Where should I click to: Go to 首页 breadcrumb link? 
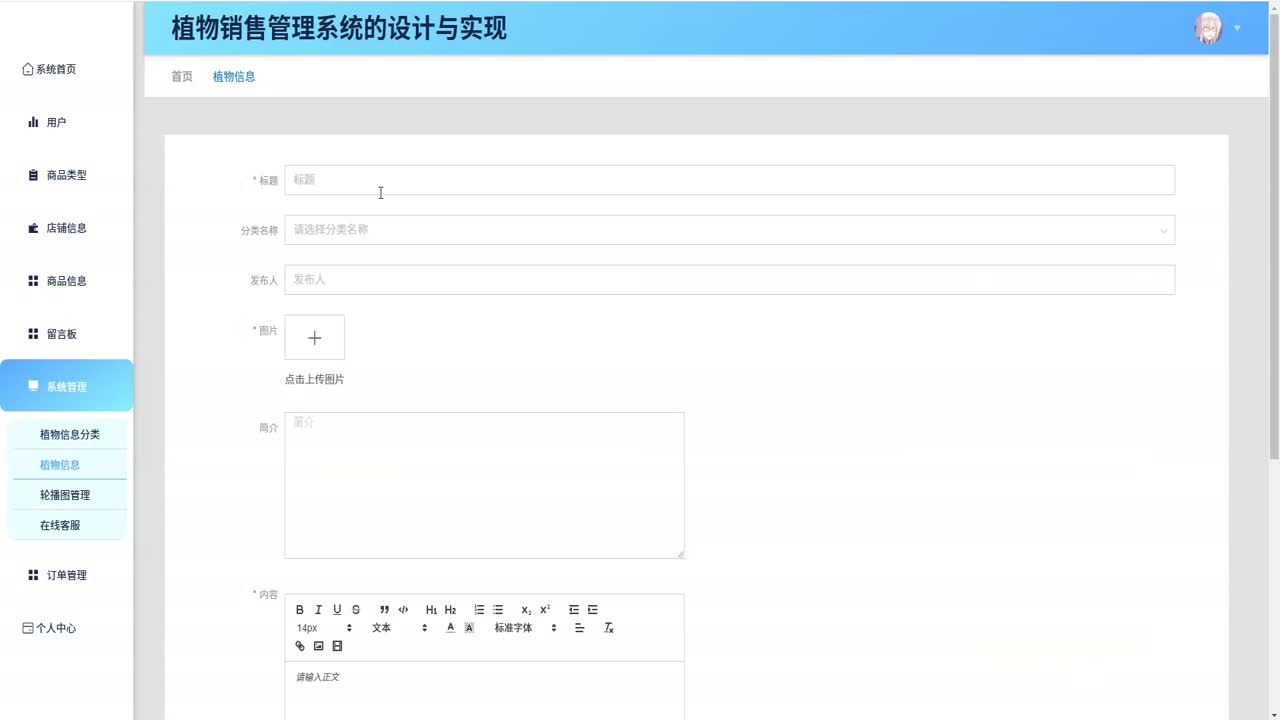[x=182, y=76]
